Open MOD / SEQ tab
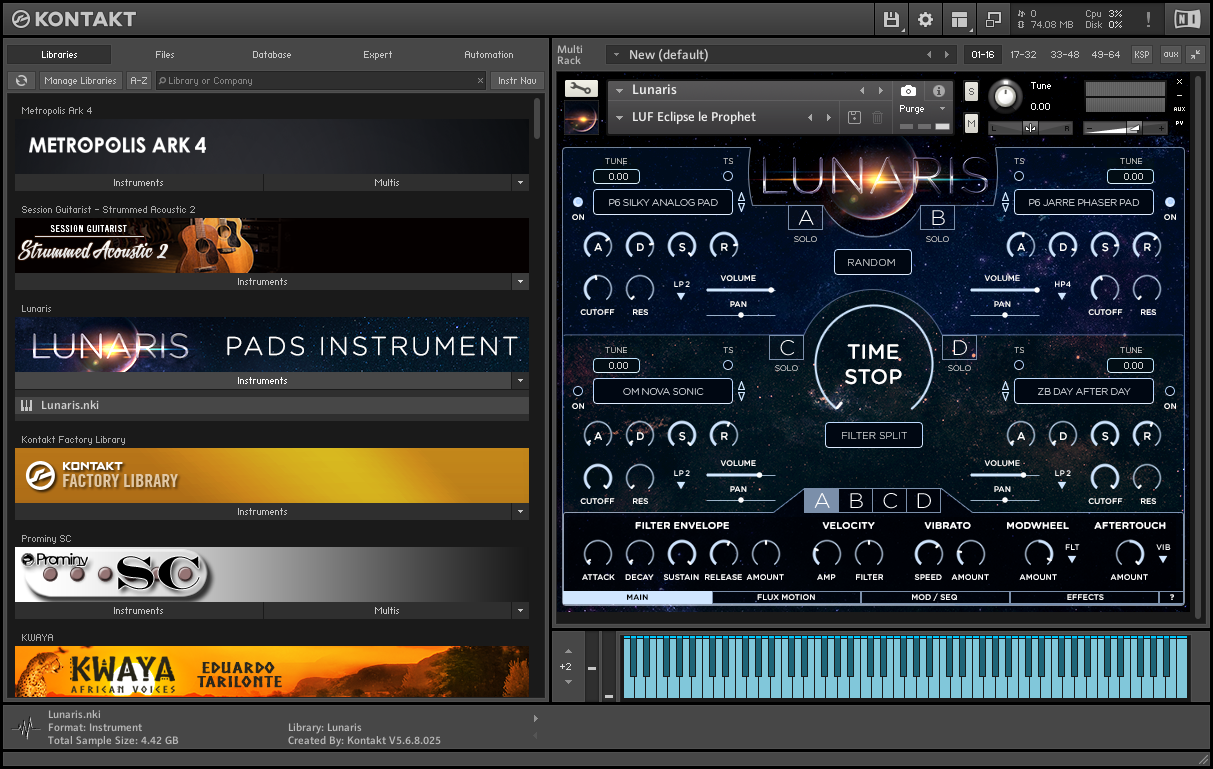 935,597
